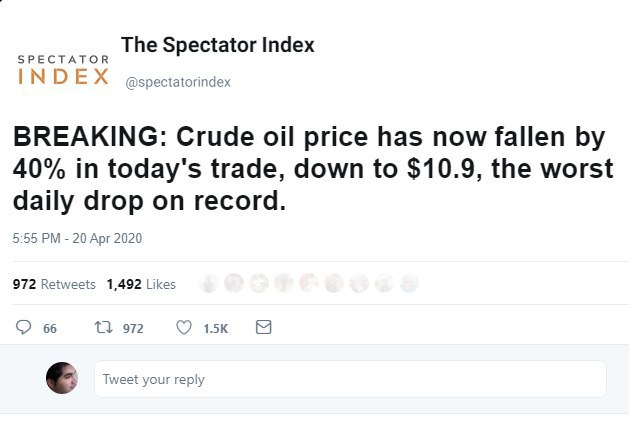
Task: Open 'The Spectator Index' display name
Action: tap(218, 45)
